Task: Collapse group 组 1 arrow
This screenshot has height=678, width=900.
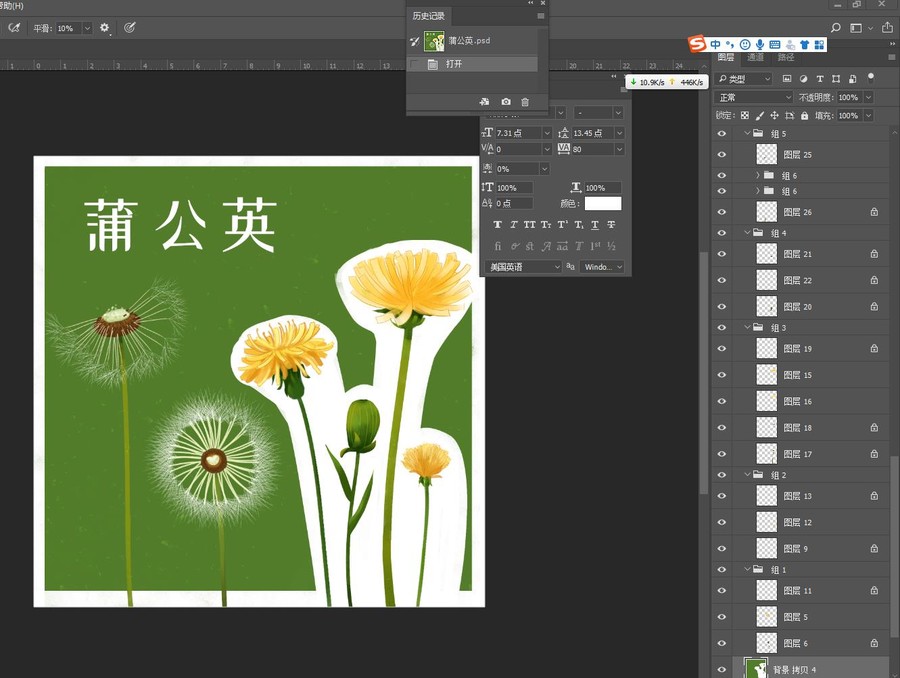Action: pyautogui.click(x=747, y=569)
